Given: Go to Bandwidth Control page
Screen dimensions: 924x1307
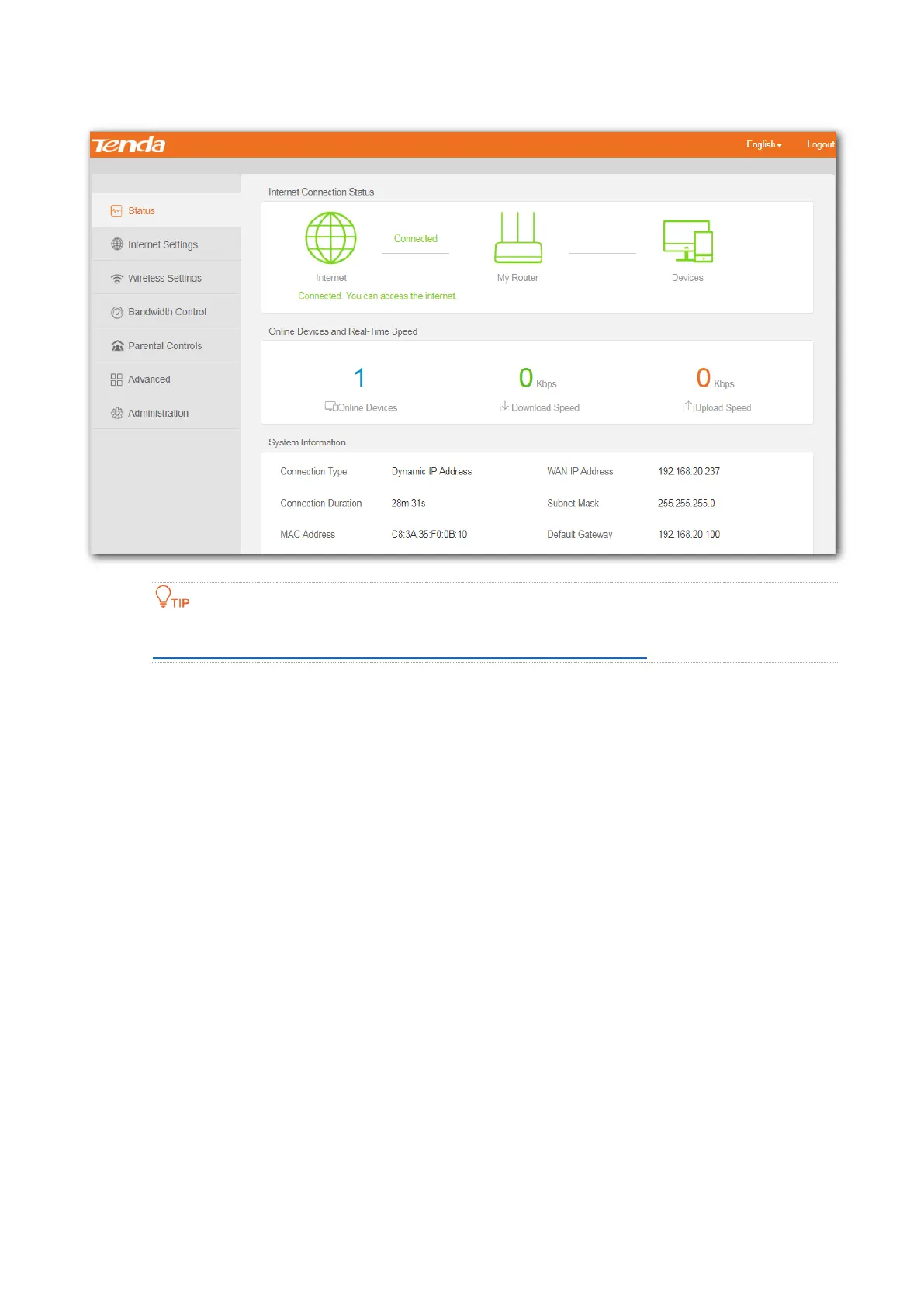Looking at the screenshot, I should tap(165, 312).
